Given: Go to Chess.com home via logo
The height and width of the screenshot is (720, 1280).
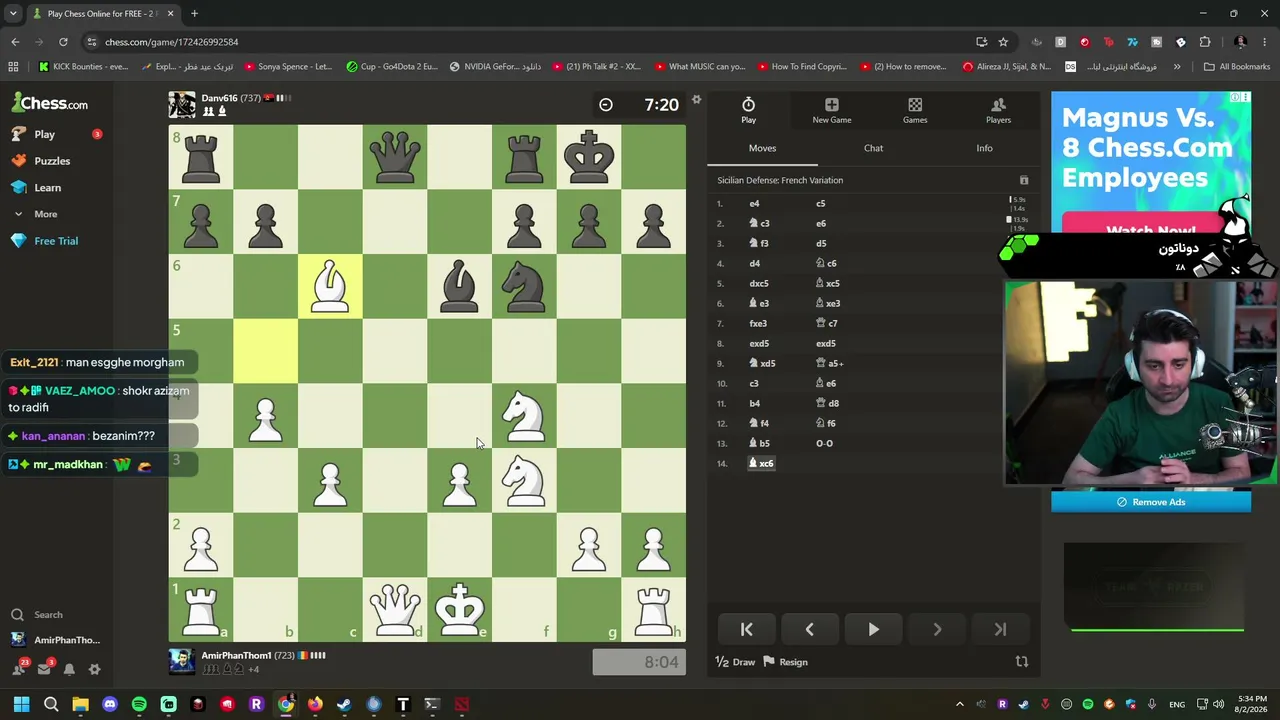Looking at the screenshot, I should [50, 103].
